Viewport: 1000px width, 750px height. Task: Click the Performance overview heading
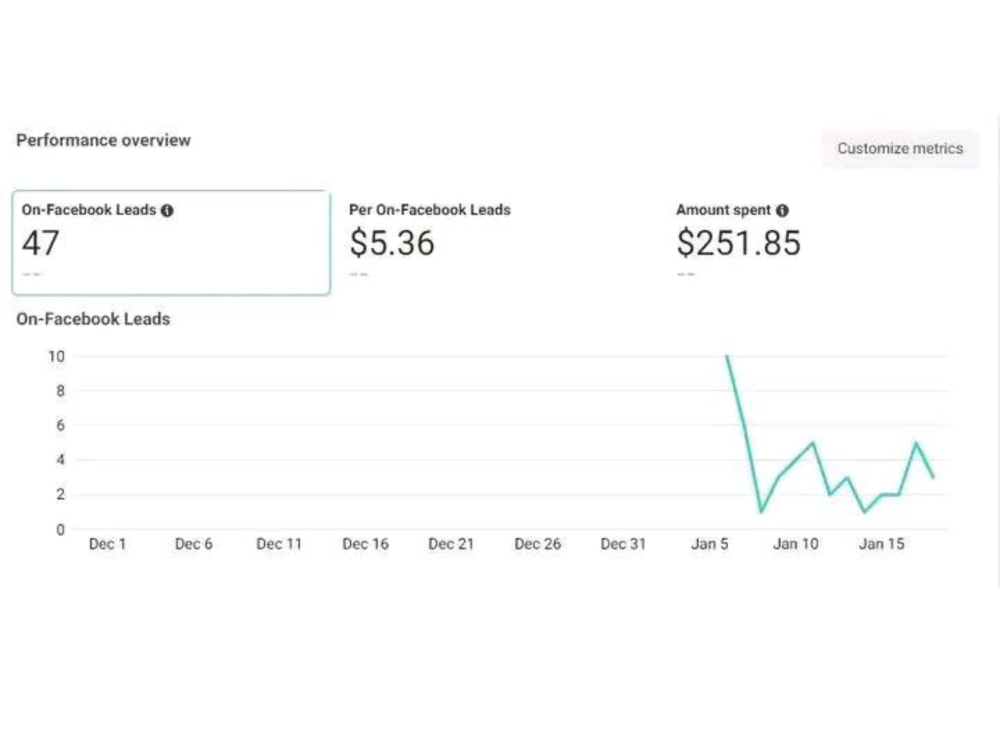(103, 140)
